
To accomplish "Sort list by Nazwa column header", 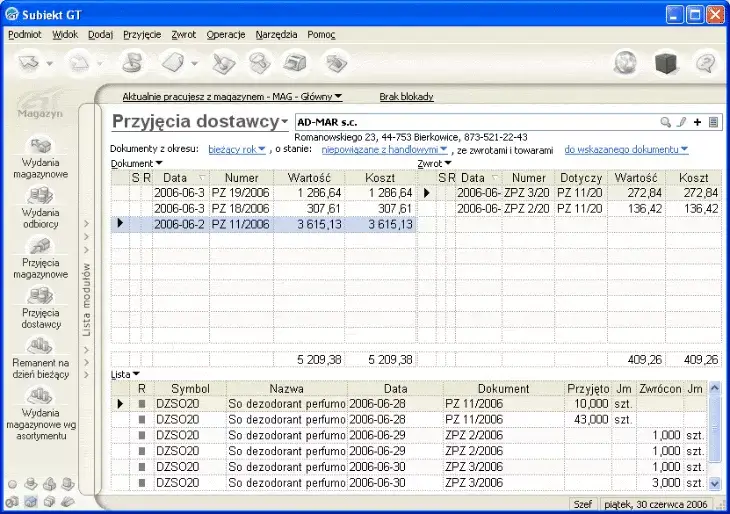I will (x=287, y=389).
